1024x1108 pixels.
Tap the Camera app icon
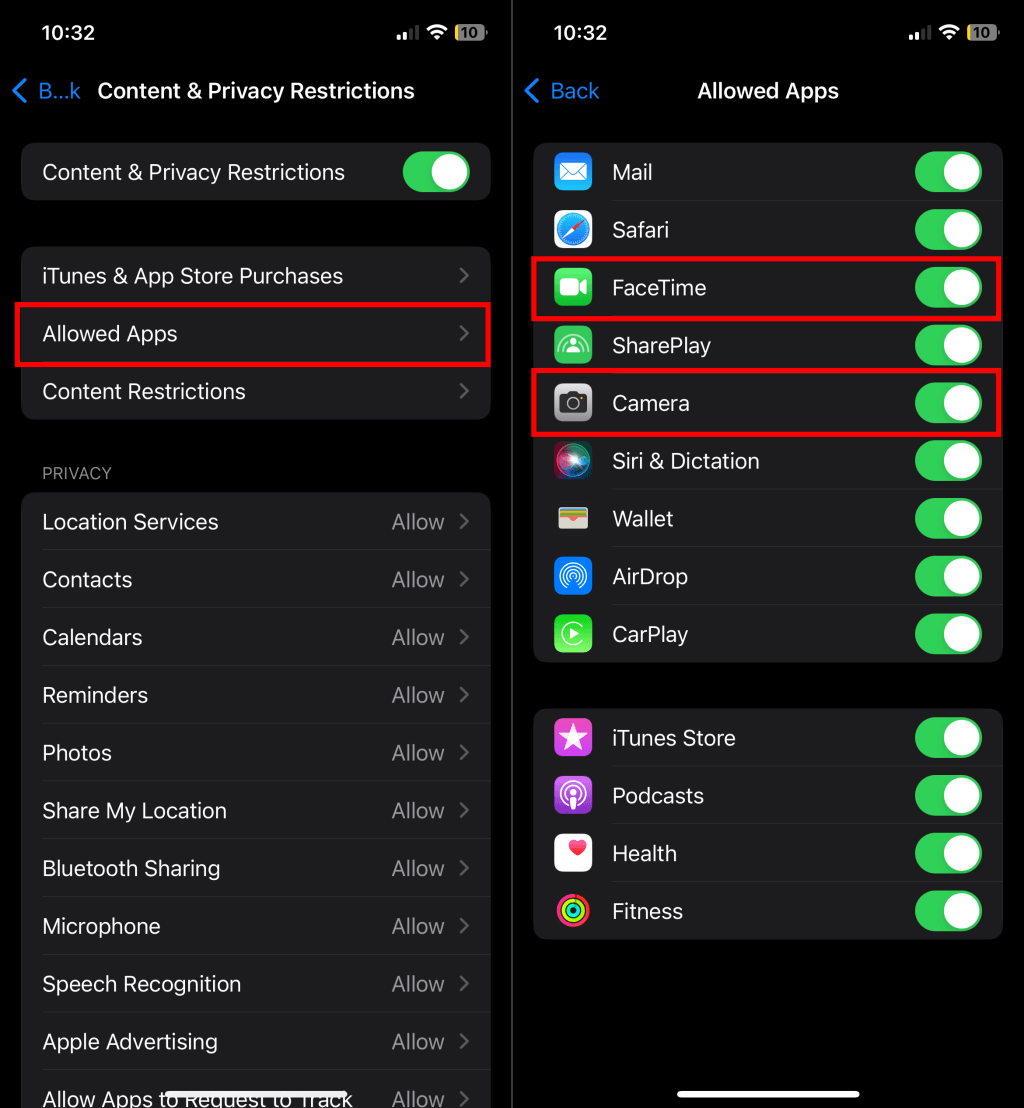click(x=572, y=403)
